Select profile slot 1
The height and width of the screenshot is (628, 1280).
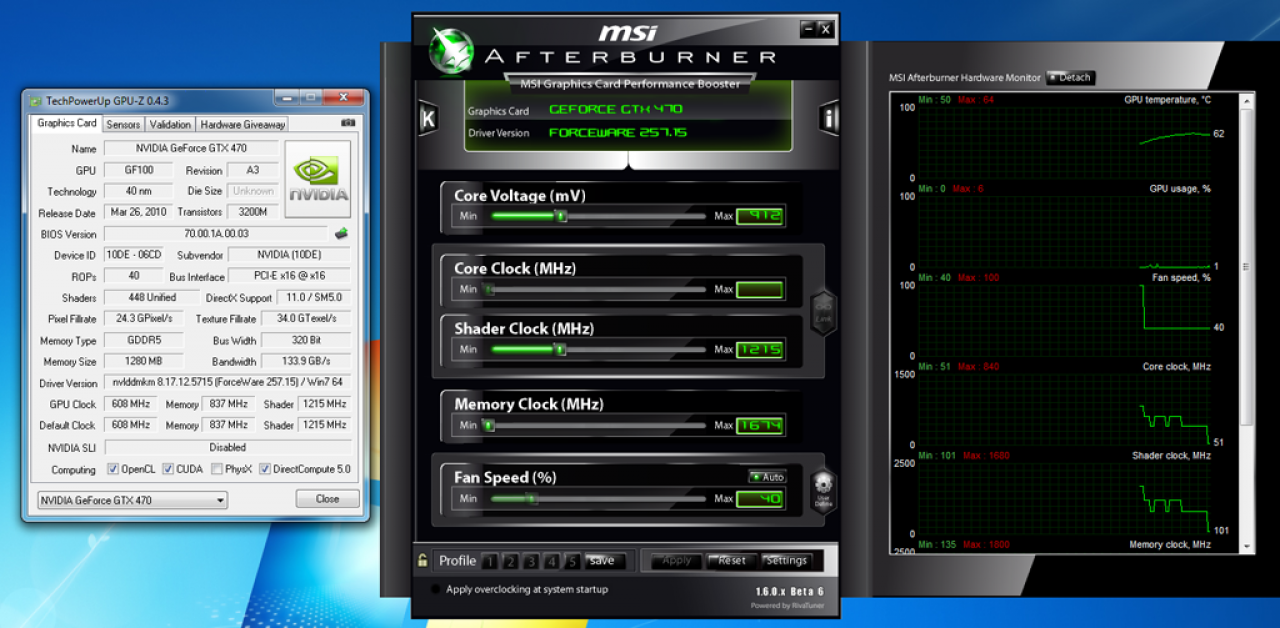489,561
